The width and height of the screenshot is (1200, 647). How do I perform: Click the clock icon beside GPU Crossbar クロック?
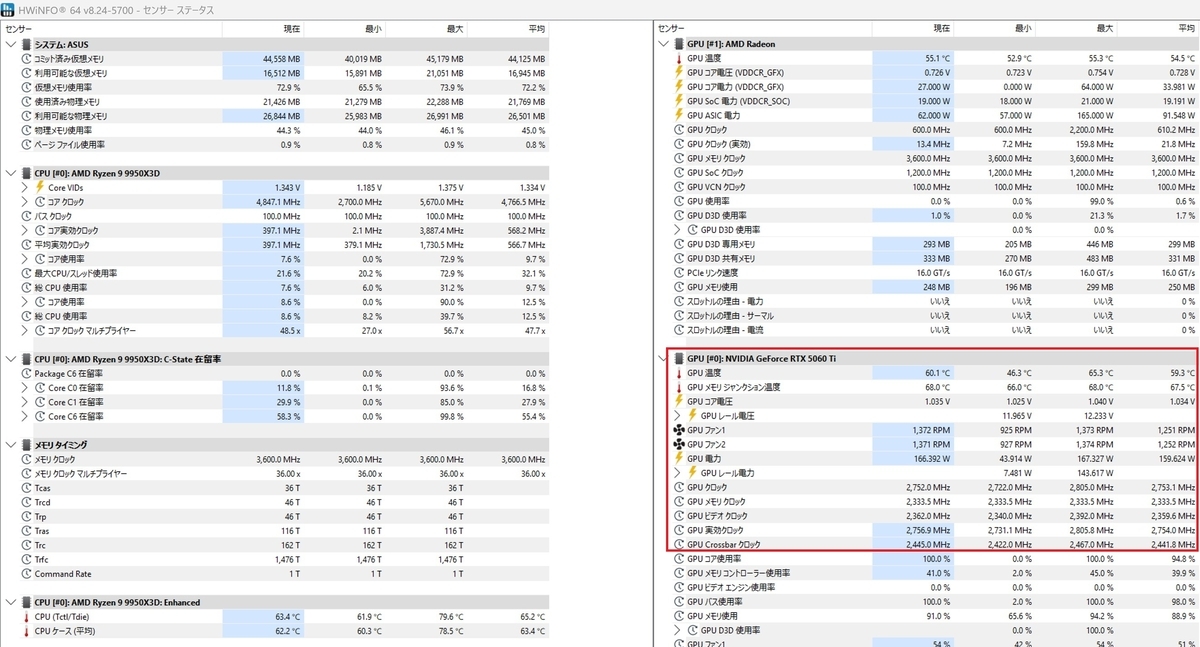click(x=679, y=544)
